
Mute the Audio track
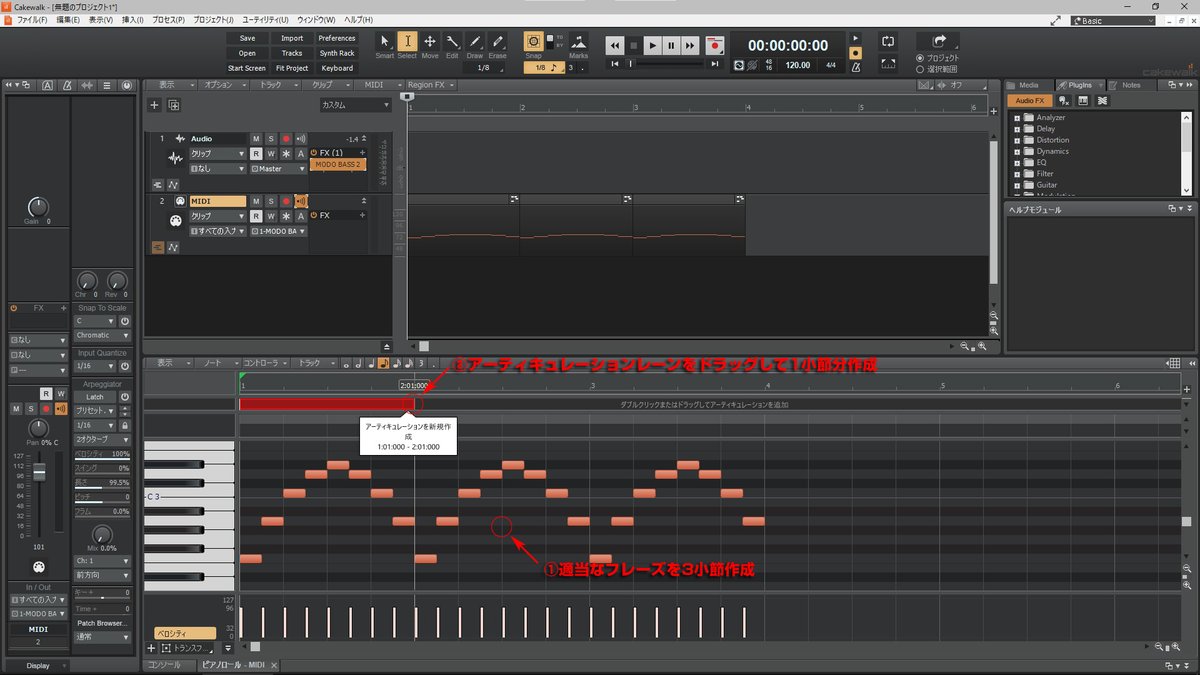coord(256,139)
